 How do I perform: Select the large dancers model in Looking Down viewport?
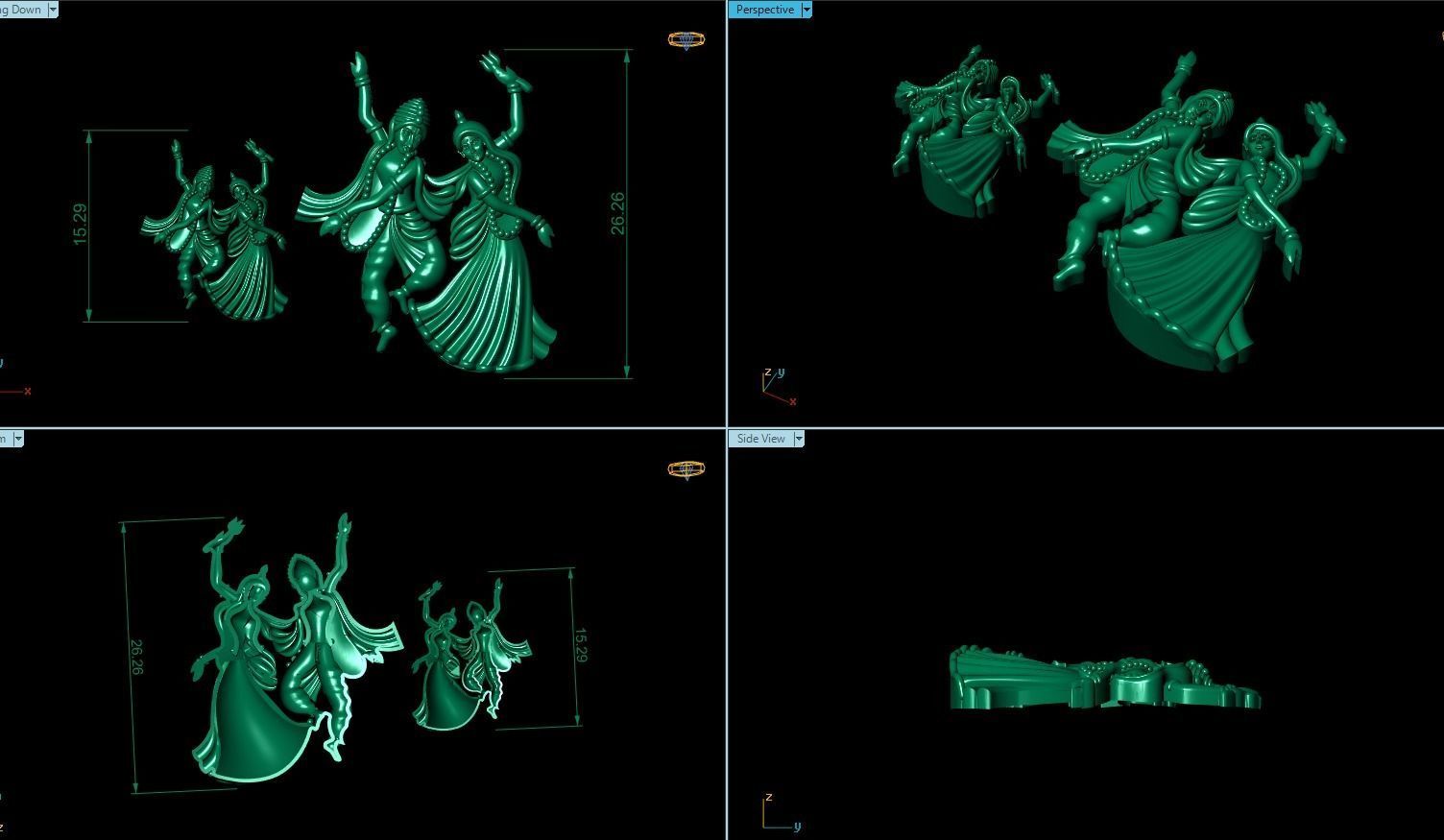(x=427, y=211)
